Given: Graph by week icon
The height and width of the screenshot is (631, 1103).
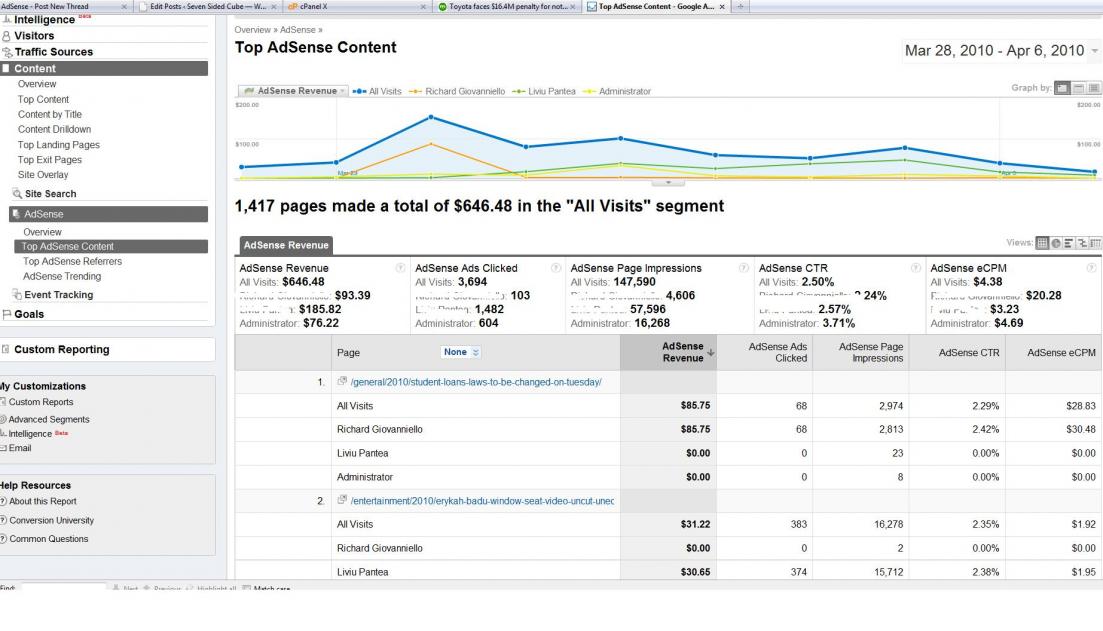Looking at the screenshot, I should 1078,88.
